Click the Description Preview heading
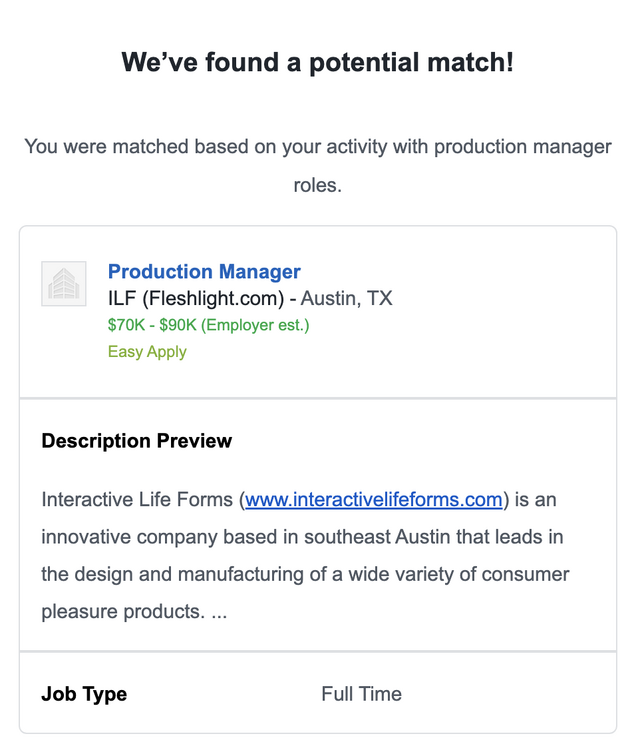The width and height of the screenshot is (640, 750). [x=137, y=441]
